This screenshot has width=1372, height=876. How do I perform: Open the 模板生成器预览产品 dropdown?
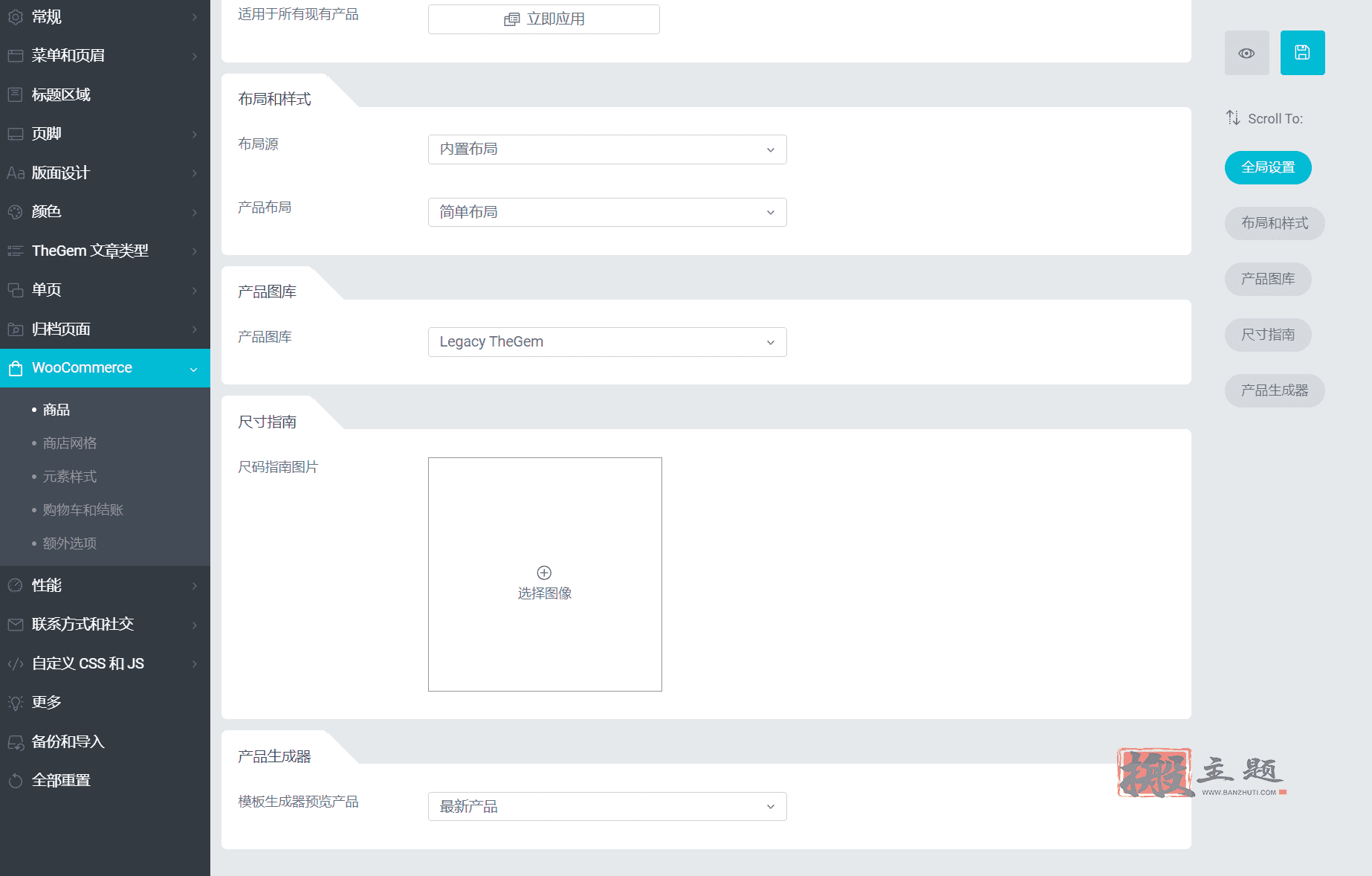[607, 807]
